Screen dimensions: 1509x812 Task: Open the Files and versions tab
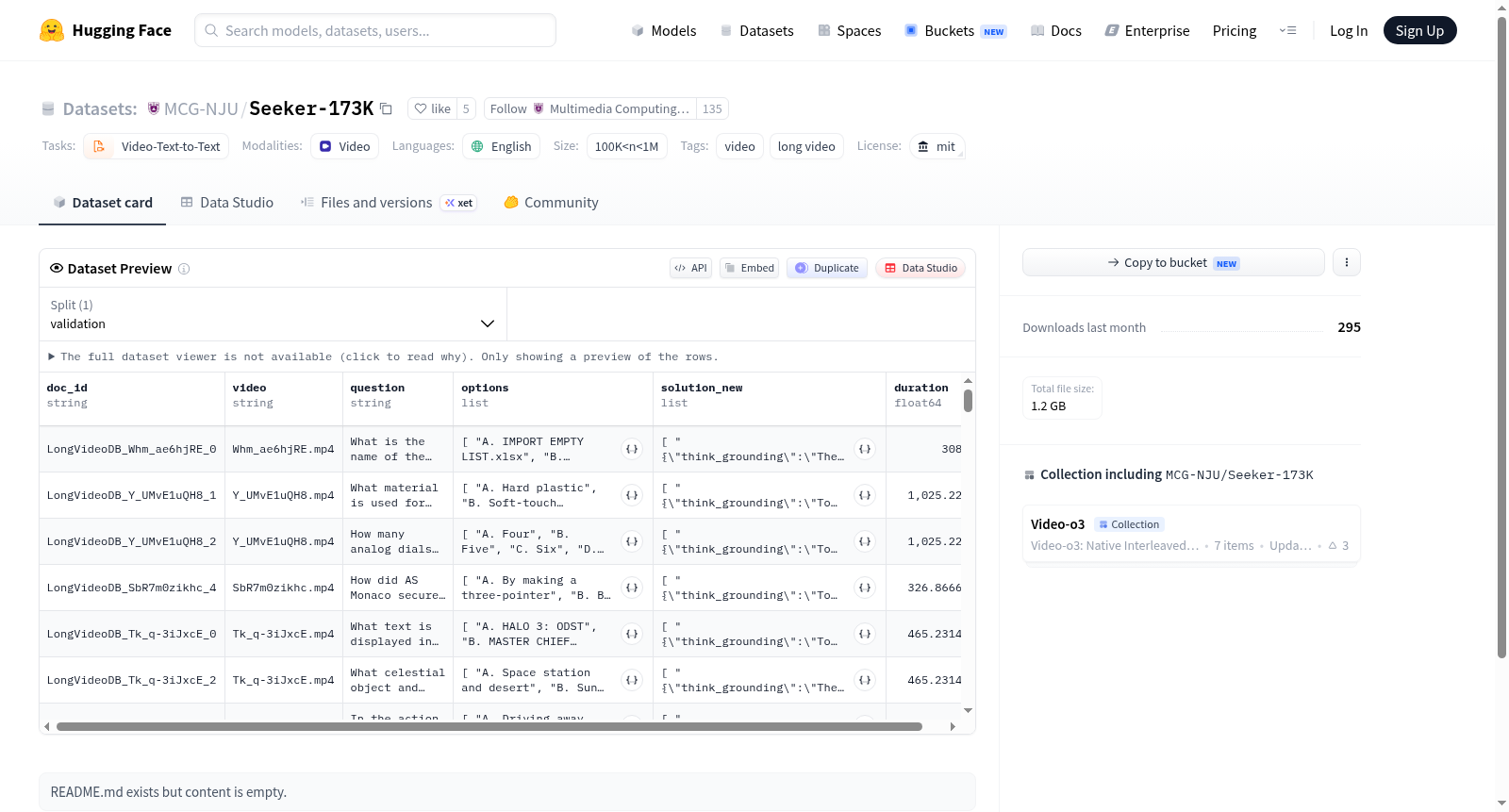point(389,203)
